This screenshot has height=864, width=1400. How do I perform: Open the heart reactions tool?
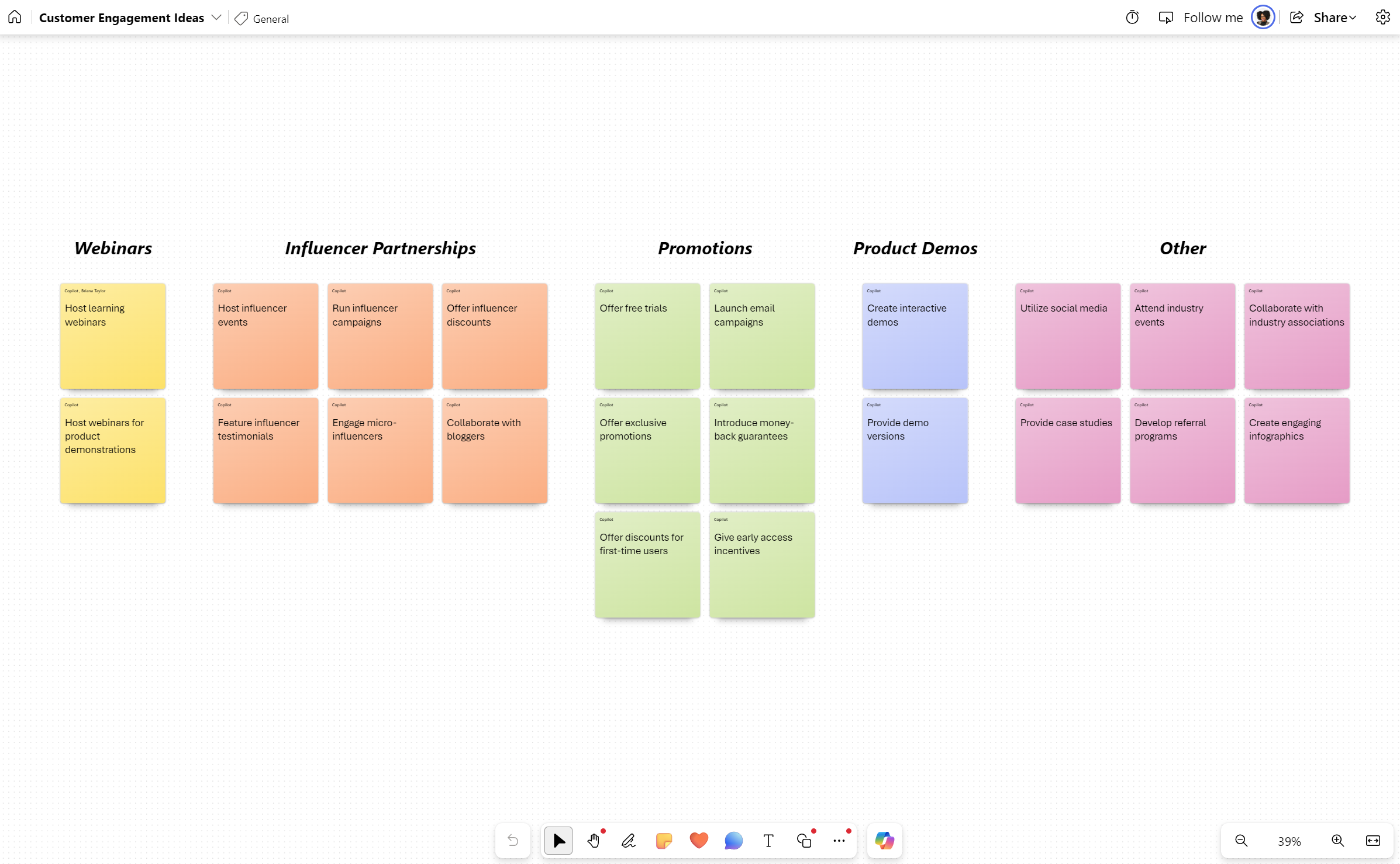click(699, 841)
